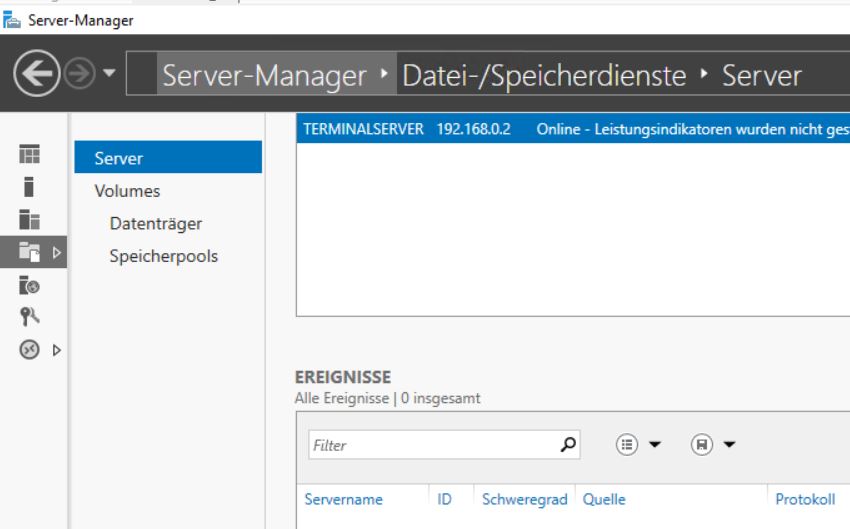
Task: Click the Online status text of TERMINALSERVER
Action: 693,129
